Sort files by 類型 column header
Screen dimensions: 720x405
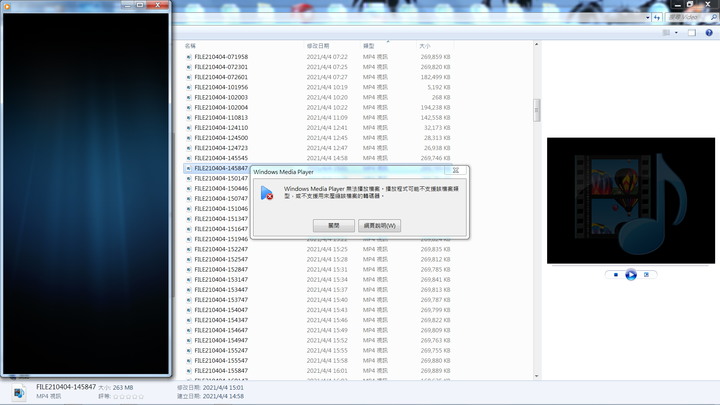click(369, 46)
